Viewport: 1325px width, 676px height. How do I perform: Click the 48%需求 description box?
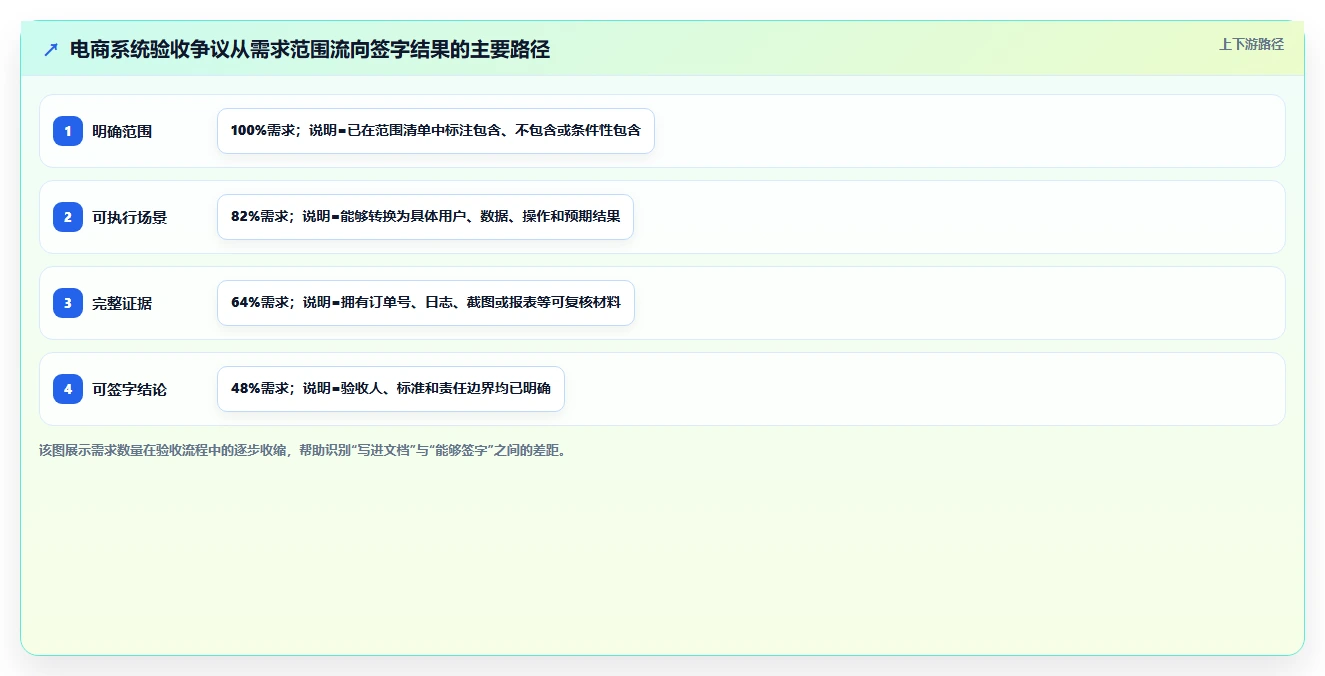[391, 389]
